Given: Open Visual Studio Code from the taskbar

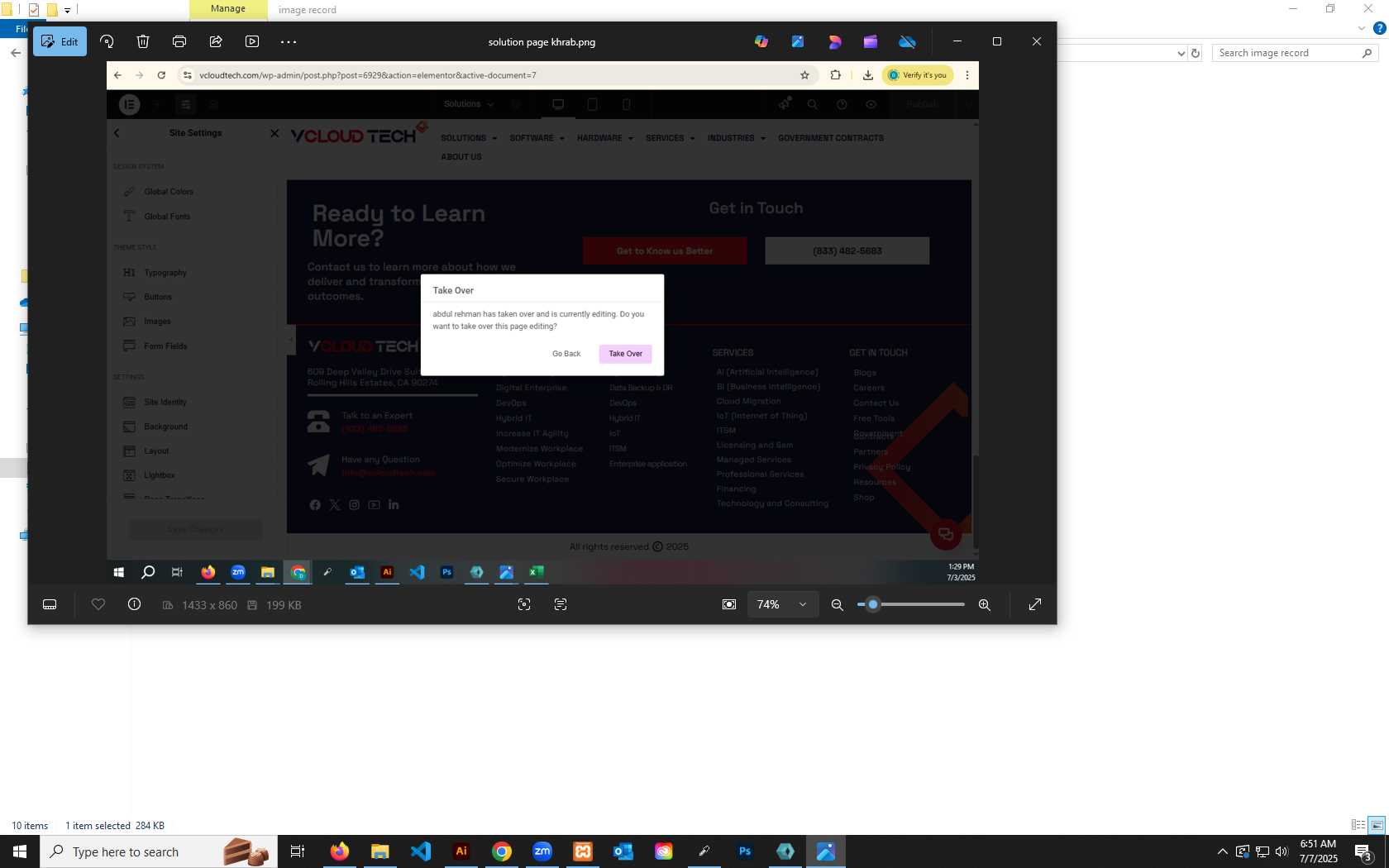Looking at the screenshot, I should [421, 851].
